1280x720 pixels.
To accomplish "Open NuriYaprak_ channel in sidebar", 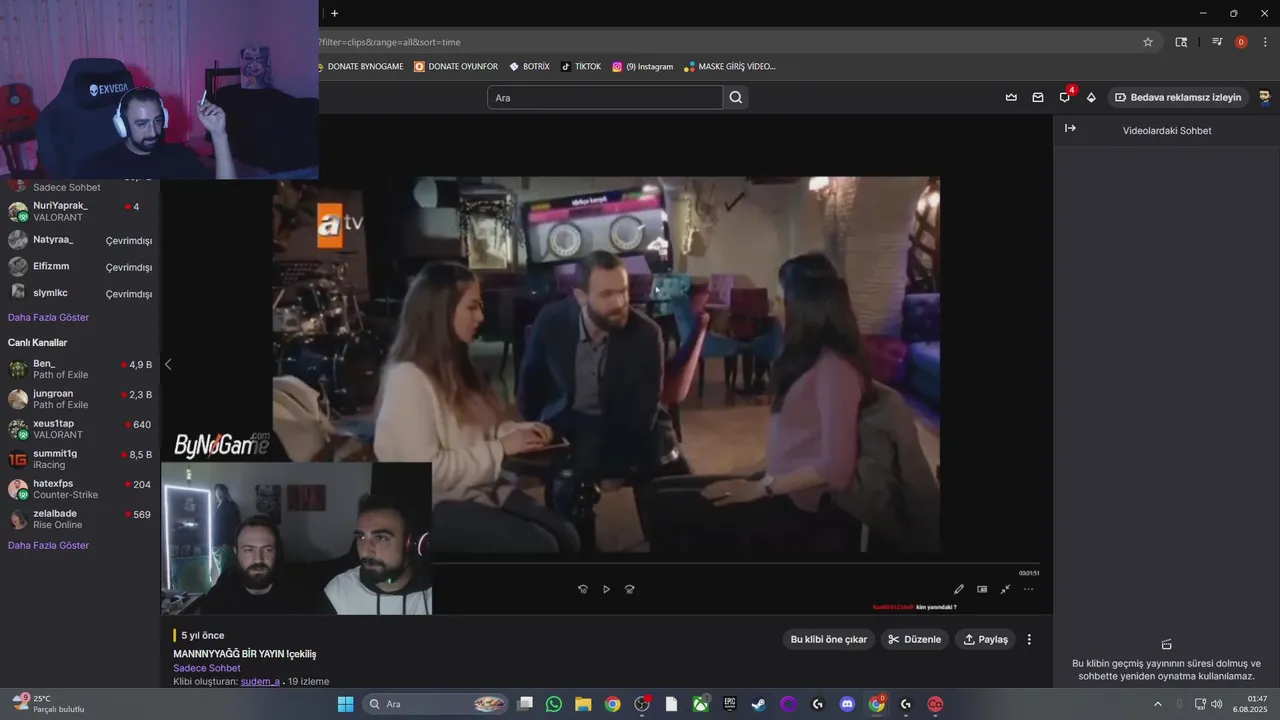I will [x=80, y=211].
